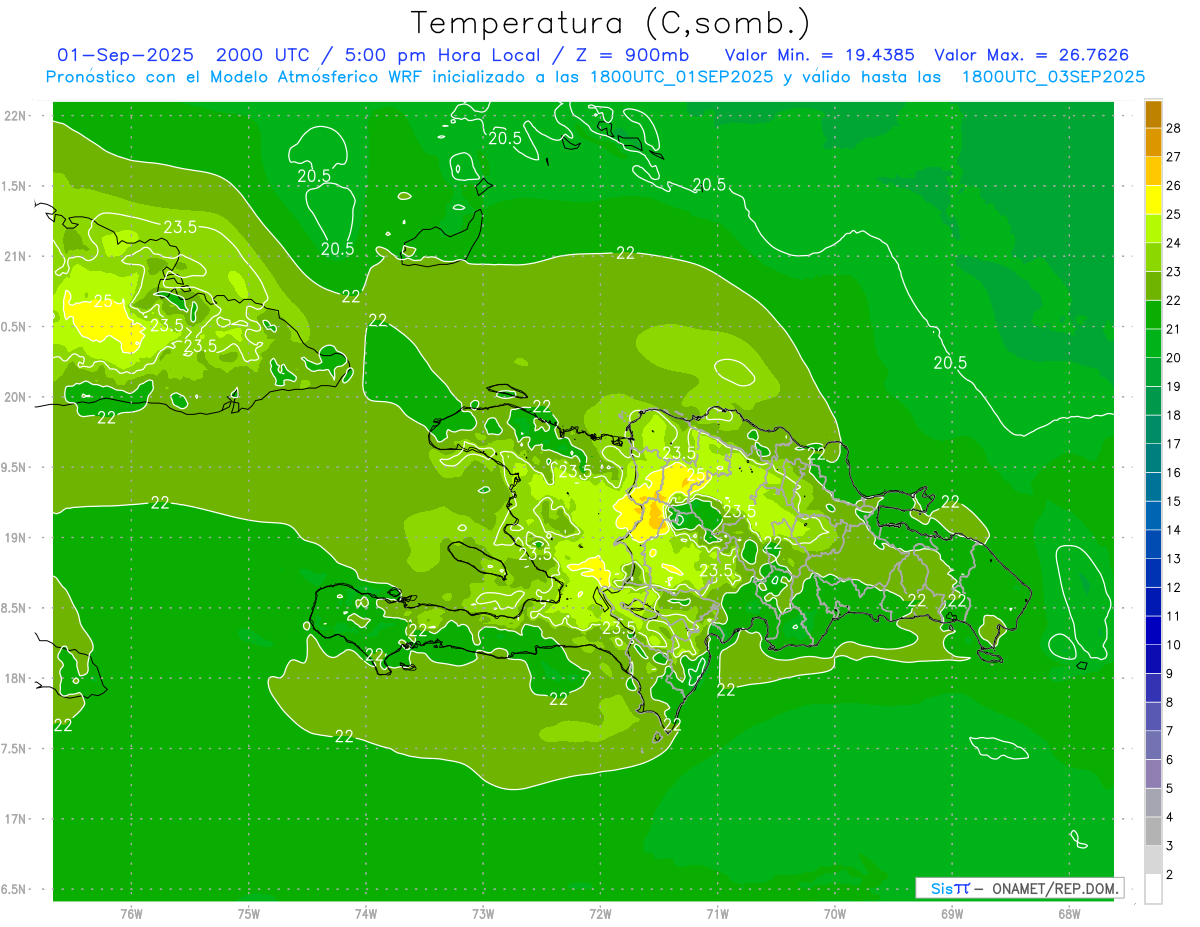Image resolution: width=1200 pixels, height=927 pixels.
Task: Select the end time "1800UTC_03SEP2025"
Action: click(1053, 77)
